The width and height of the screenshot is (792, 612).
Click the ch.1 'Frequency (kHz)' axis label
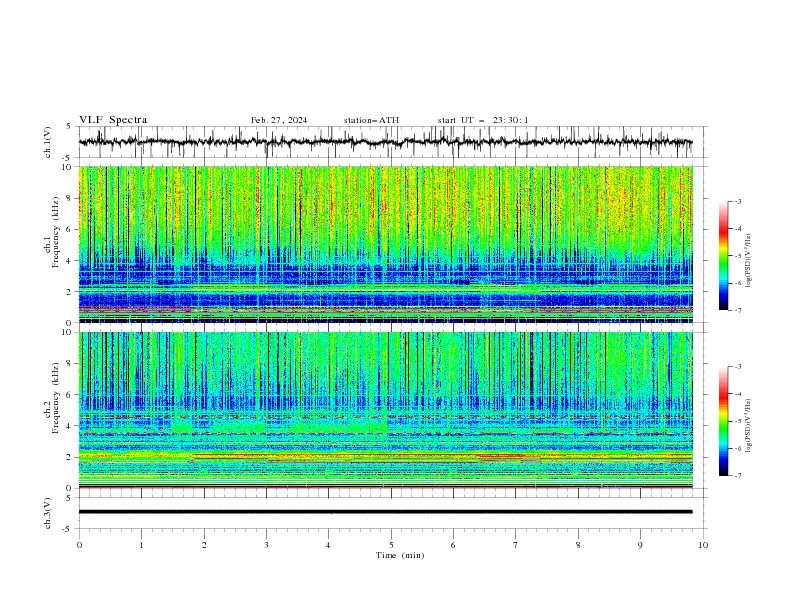tap(56, 232)
